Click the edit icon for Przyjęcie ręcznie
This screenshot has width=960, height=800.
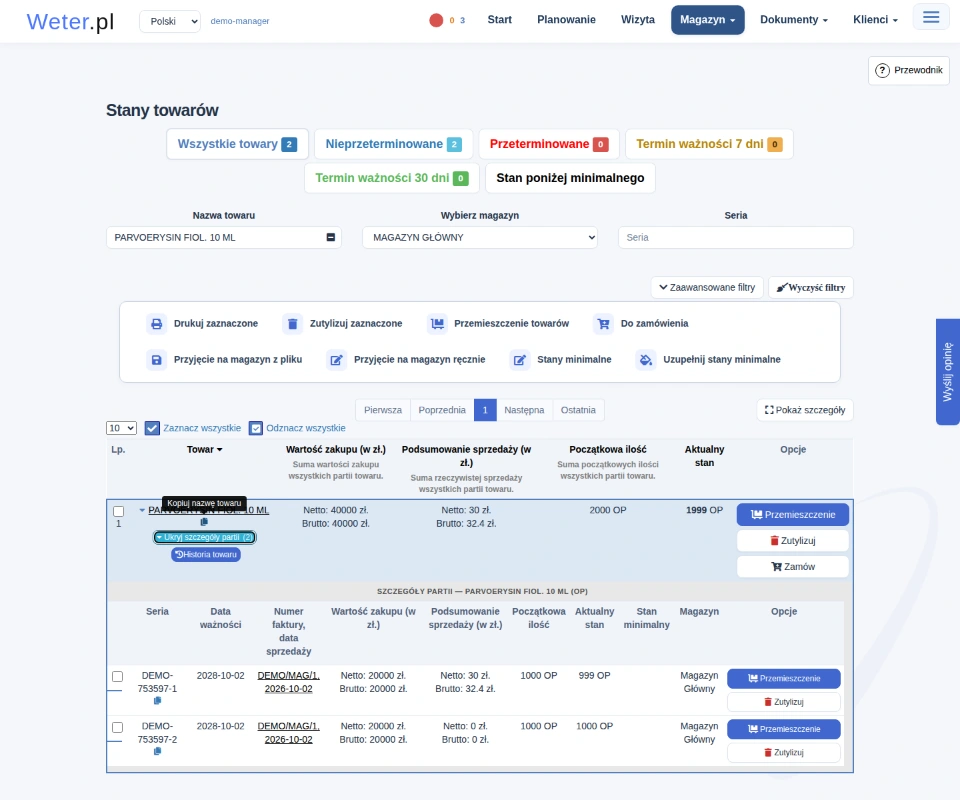coord(337,360)
